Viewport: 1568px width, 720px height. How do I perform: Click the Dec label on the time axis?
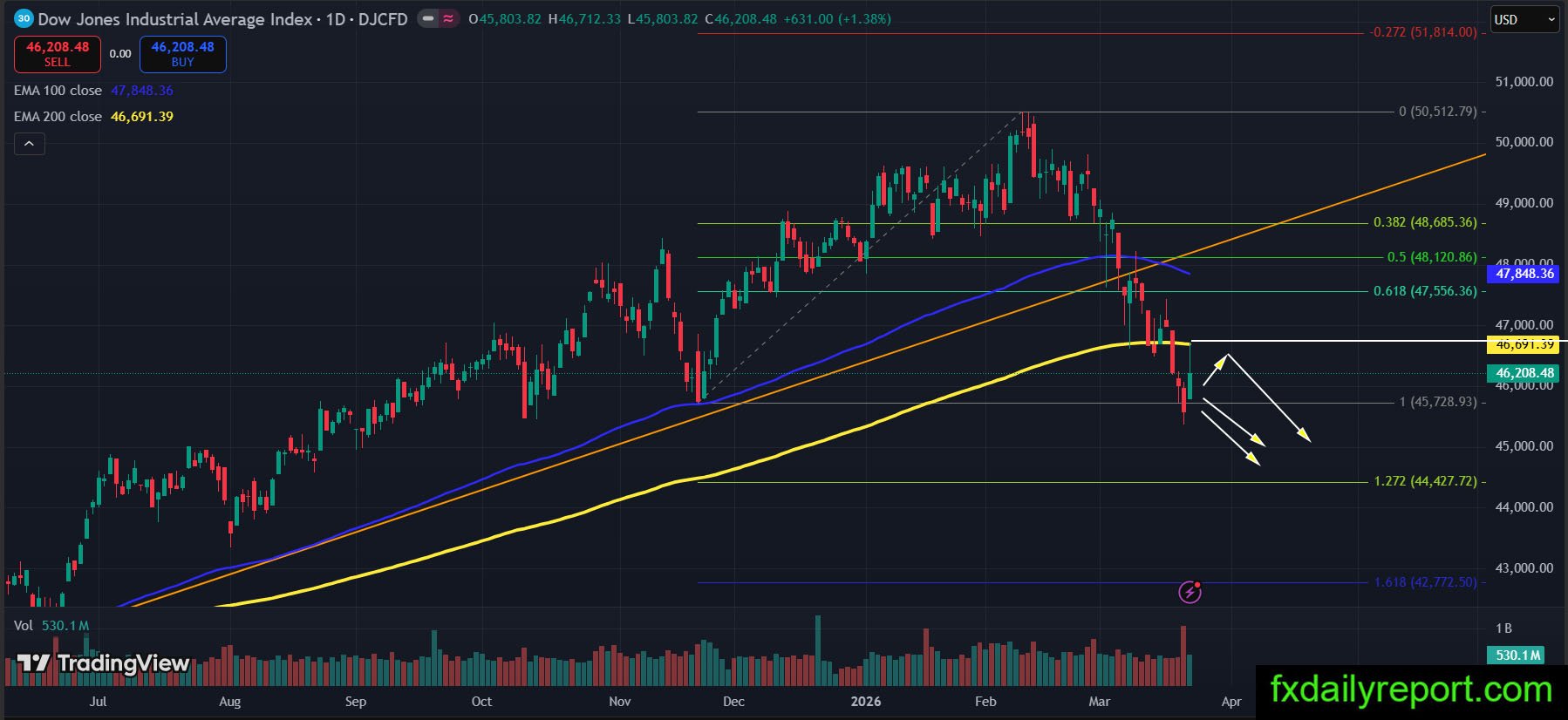(x=734, y=702)
